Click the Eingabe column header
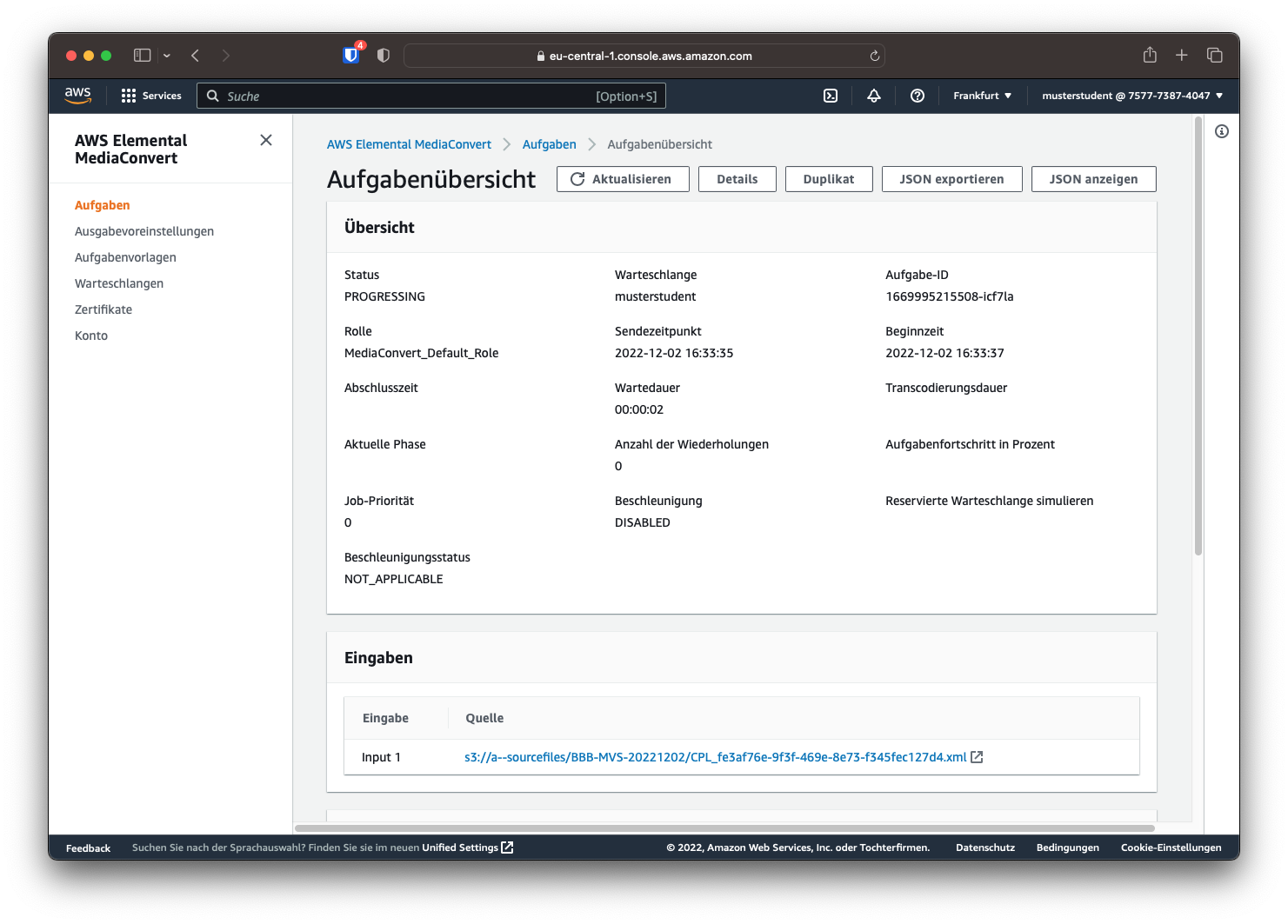 (x=385, y=718)
